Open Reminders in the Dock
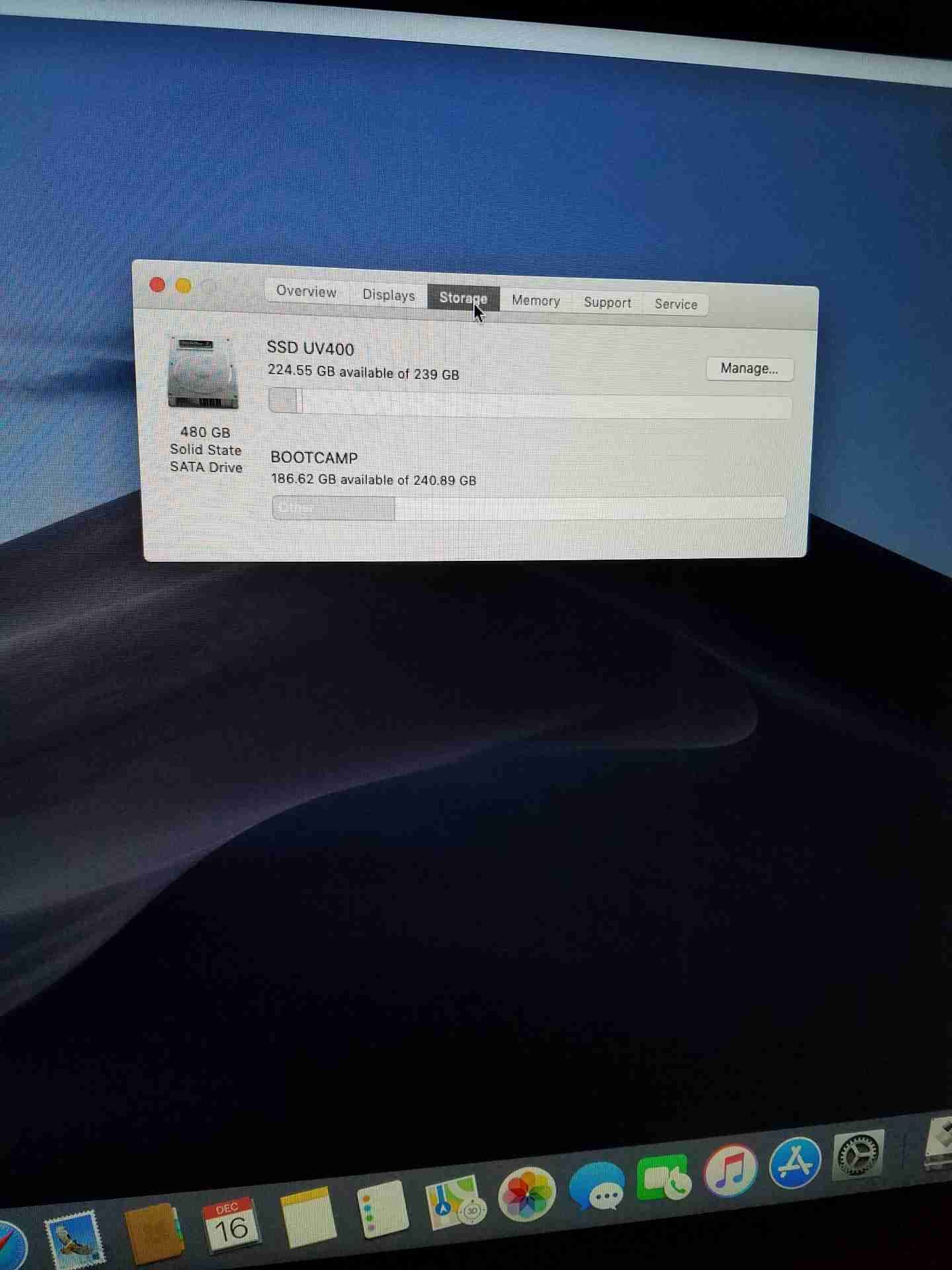 (382, 1209)
